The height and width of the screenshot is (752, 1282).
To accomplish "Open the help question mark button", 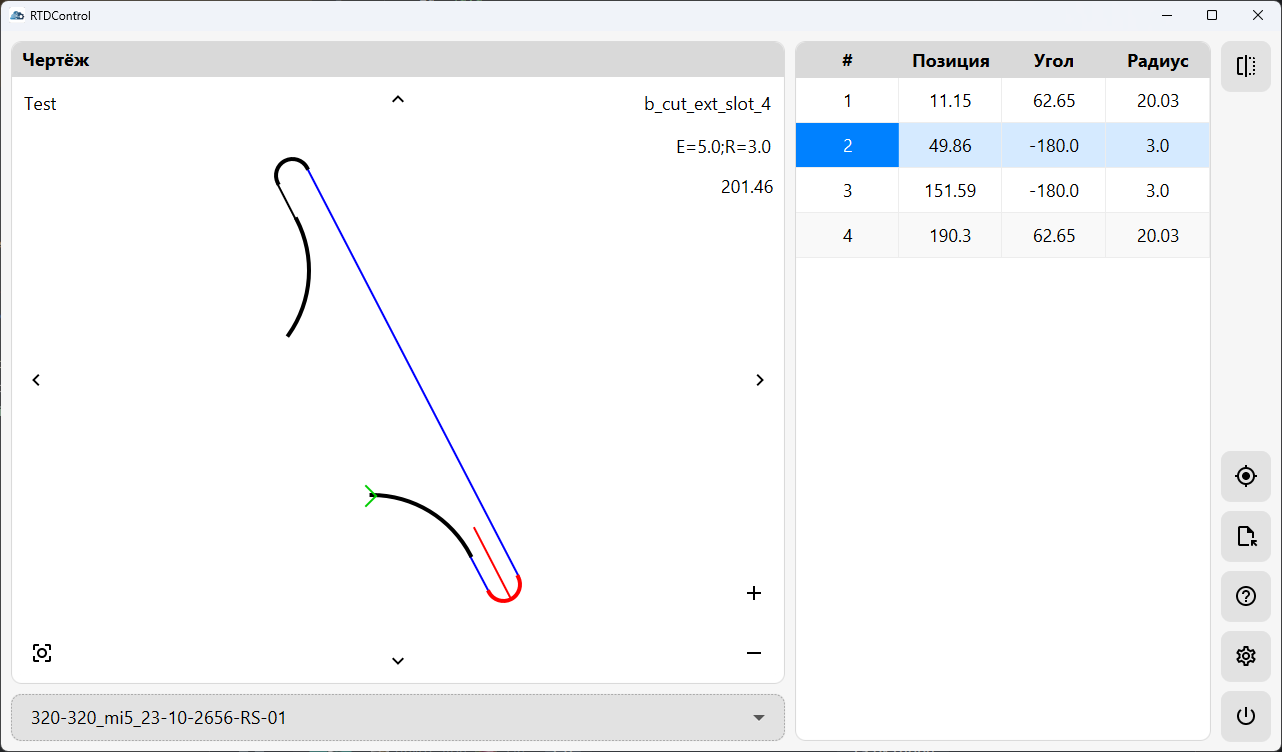I will [x=1245, y=597].
